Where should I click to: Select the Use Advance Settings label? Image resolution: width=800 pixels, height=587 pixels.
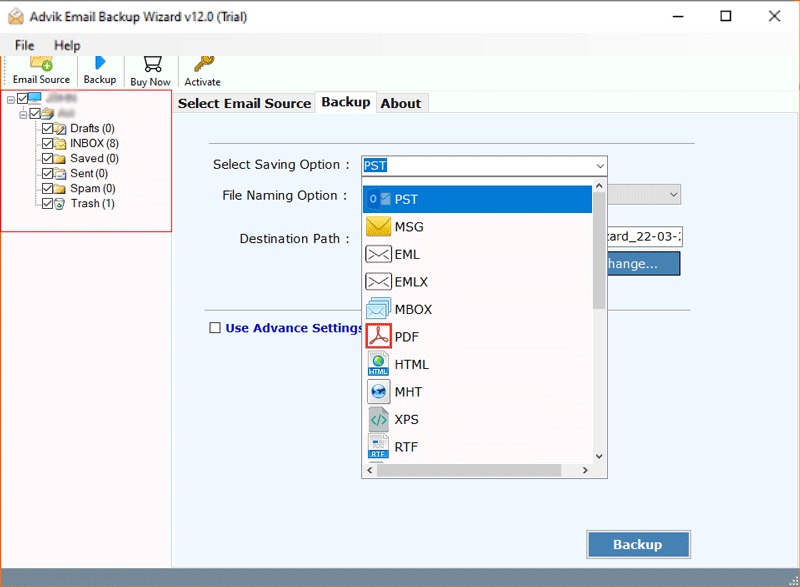[x=293, y=328]
